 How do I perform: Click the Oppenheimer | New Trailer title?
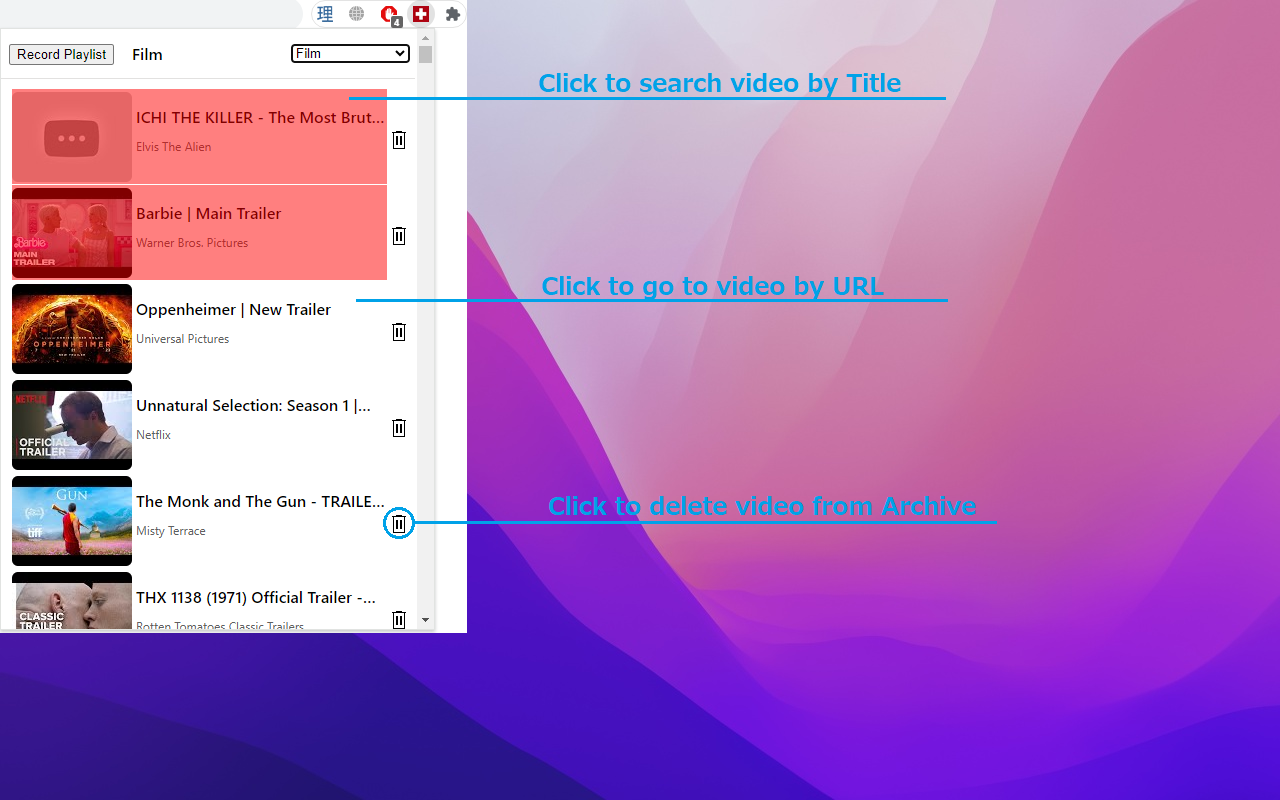click(x=233, y=310)
